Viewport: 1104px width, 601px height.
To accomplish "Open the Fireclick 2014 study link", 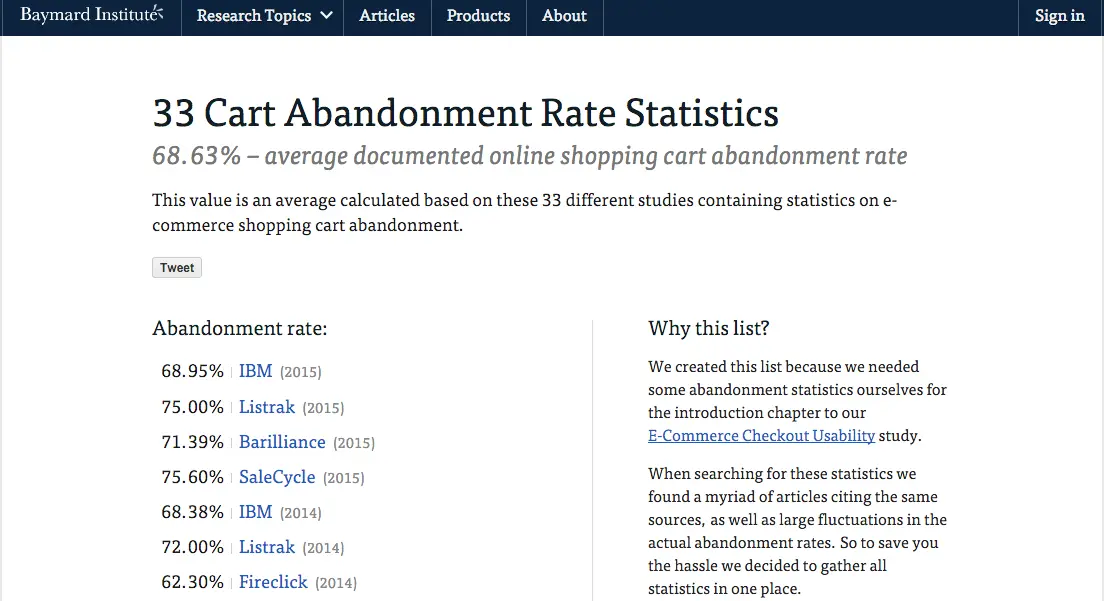I will click(x=273, y=582).
